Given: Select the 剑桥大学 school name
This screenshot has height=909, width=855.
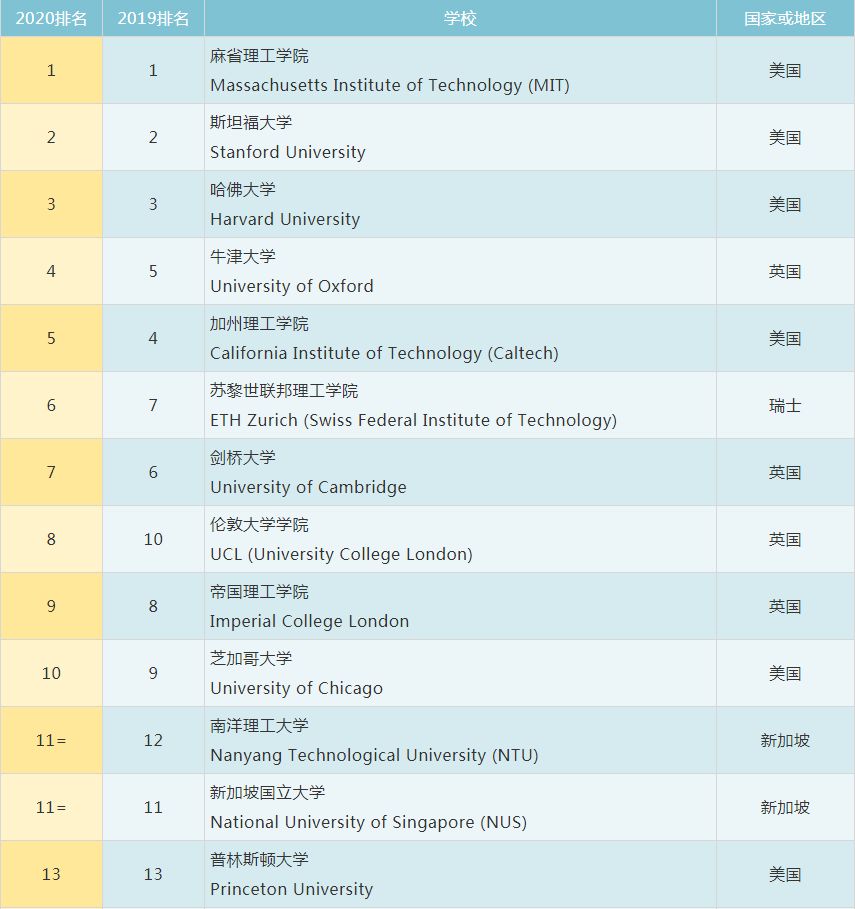Looking at the screenshot, I should pos(243,457).
